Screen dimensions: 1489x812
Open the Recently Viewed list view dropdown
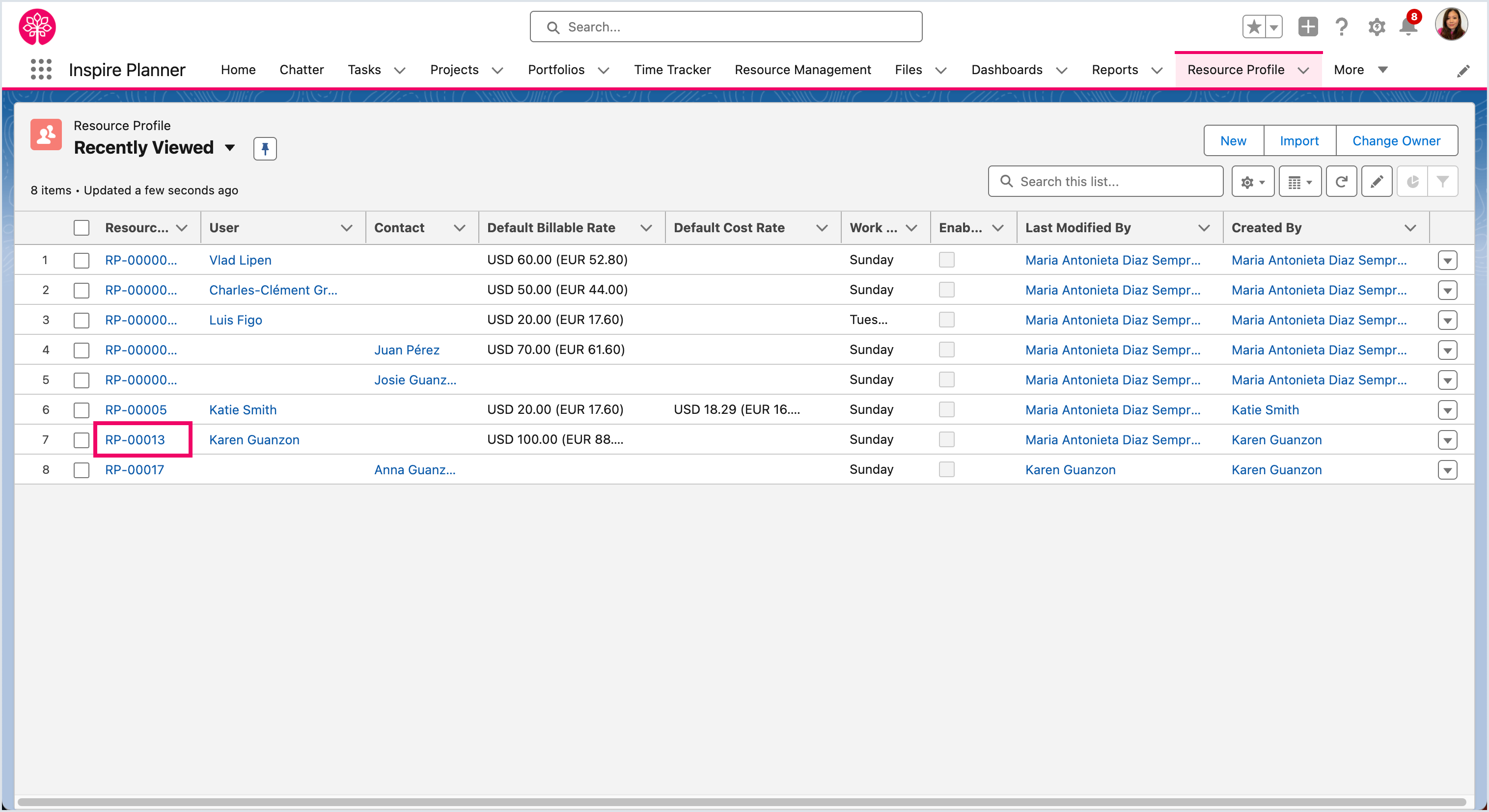point(230,148)
